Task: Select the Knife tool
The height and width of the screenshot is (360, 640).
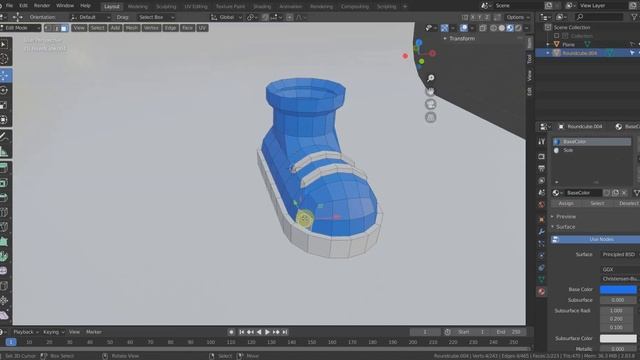Action: click(4, 227)
